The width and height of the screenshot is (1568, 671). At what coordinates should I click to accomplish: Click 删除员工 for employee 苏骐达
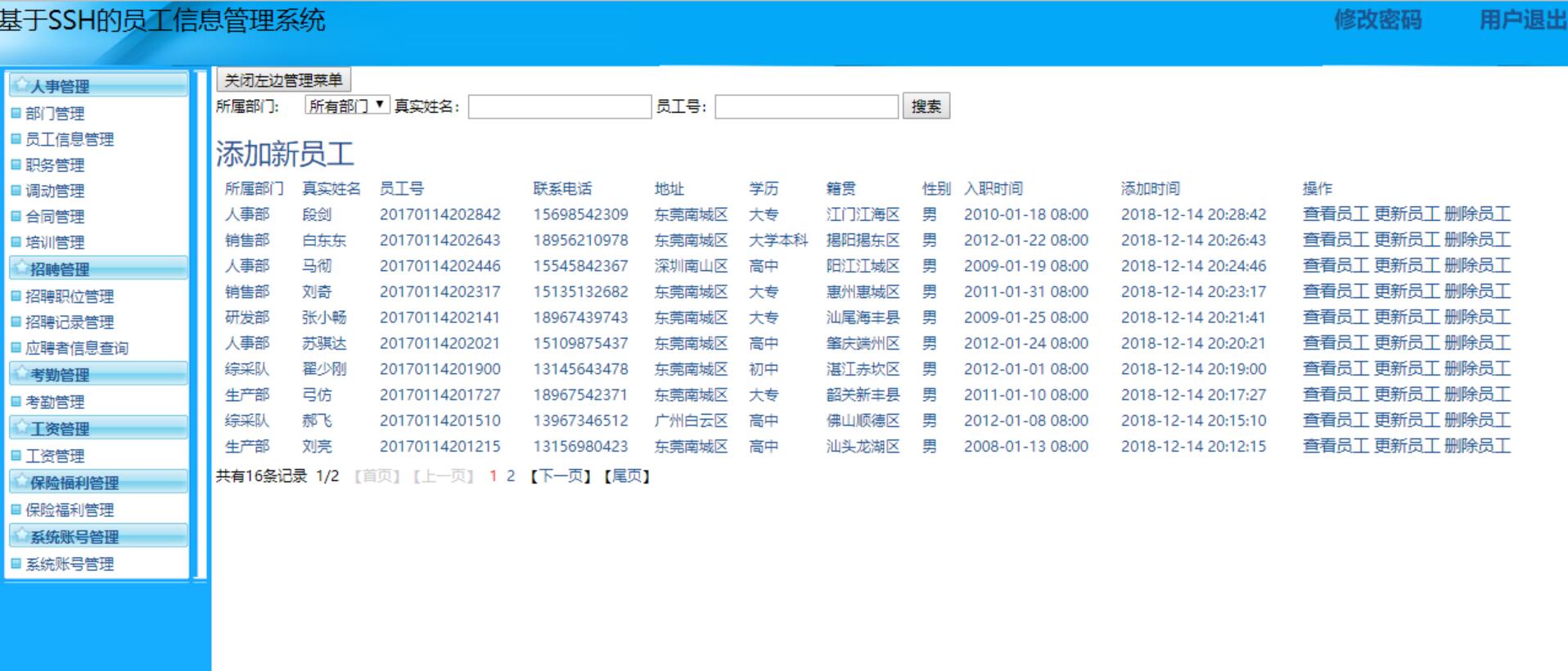(x=1477, y=343)
